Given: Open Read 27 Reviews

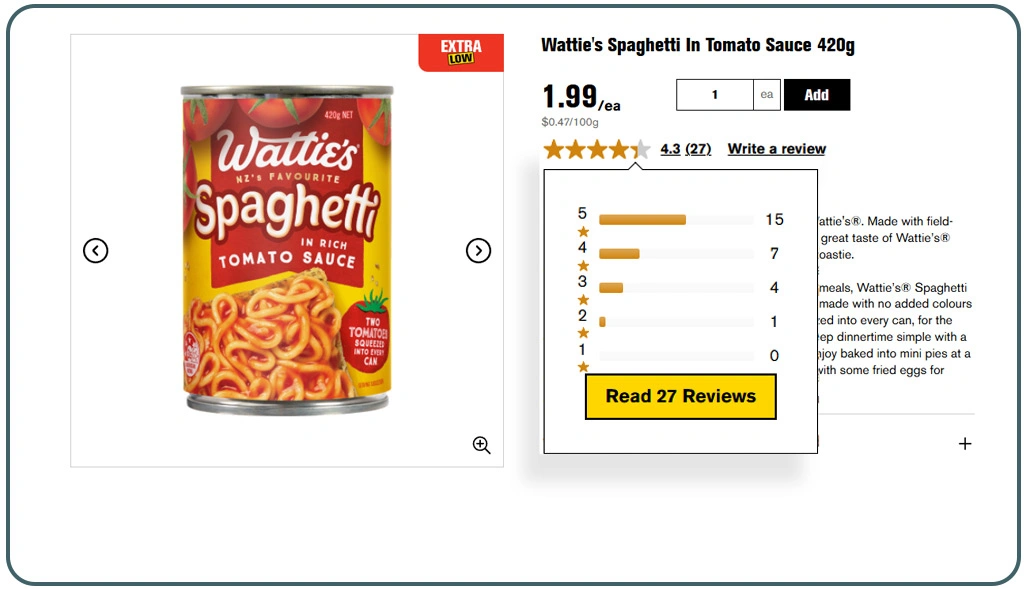Looking at the screenshot, I should (x=680, y=397).
